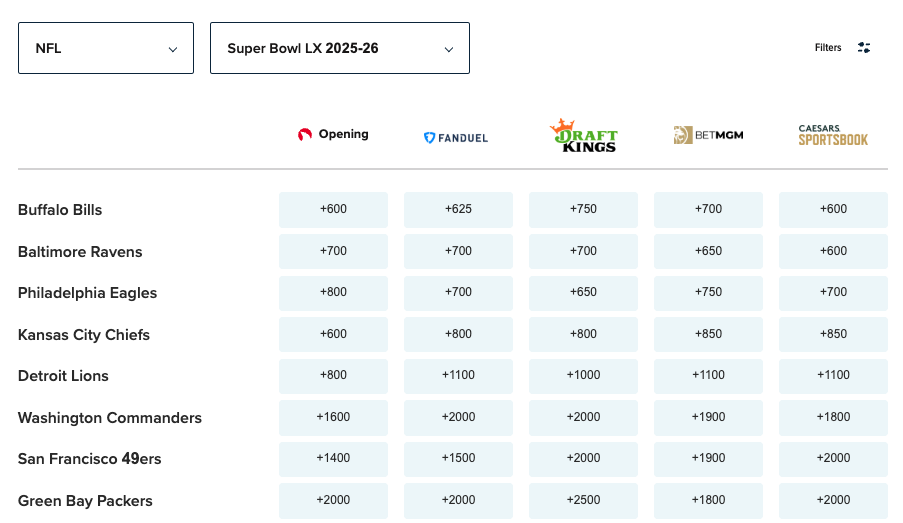Click Baltimore Ravens DraftKings odds +700
903x523 pixels.
click(x=583, y=252)
